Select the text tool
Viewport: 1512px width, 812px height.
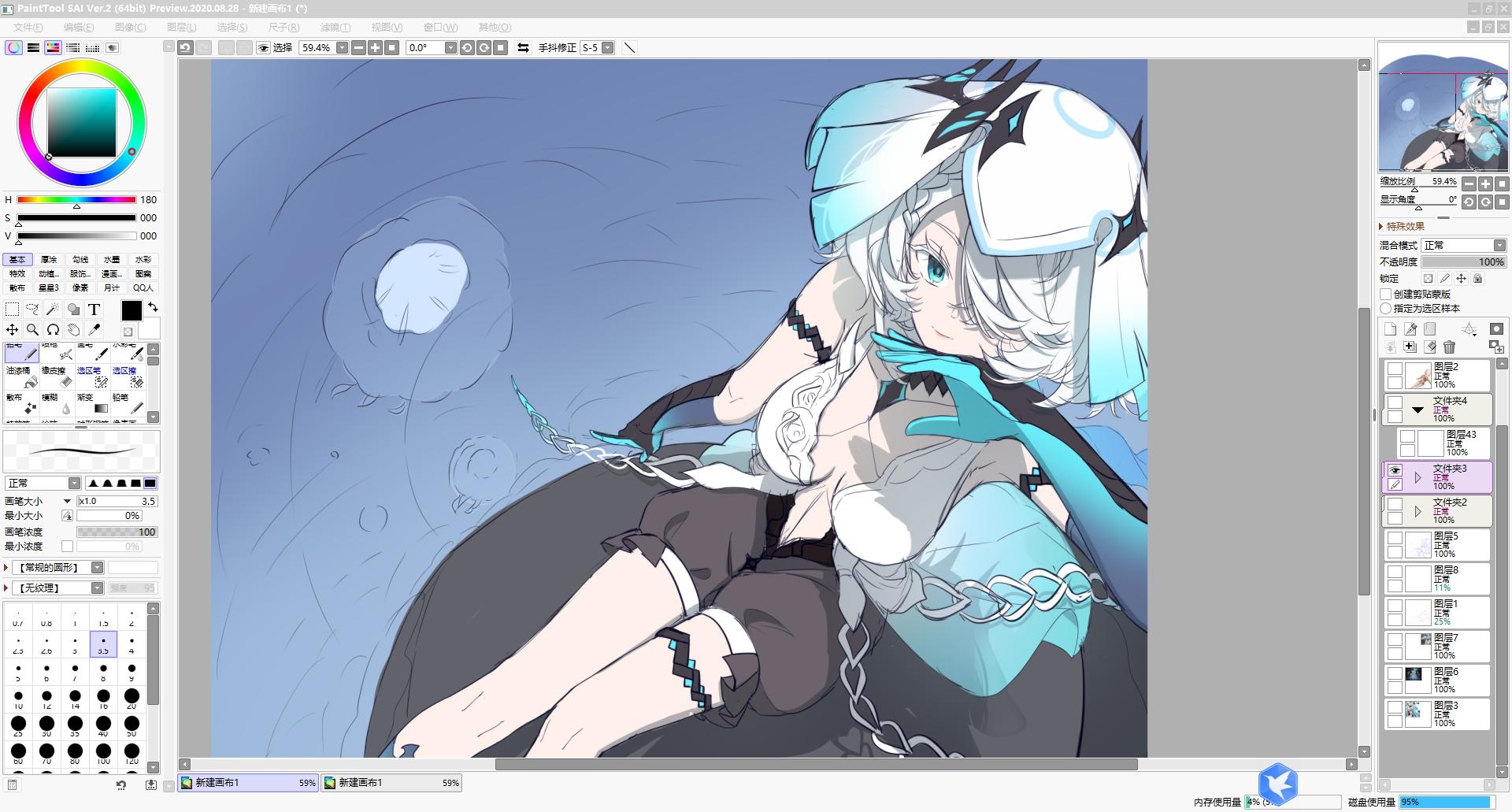tap(94, 310)
